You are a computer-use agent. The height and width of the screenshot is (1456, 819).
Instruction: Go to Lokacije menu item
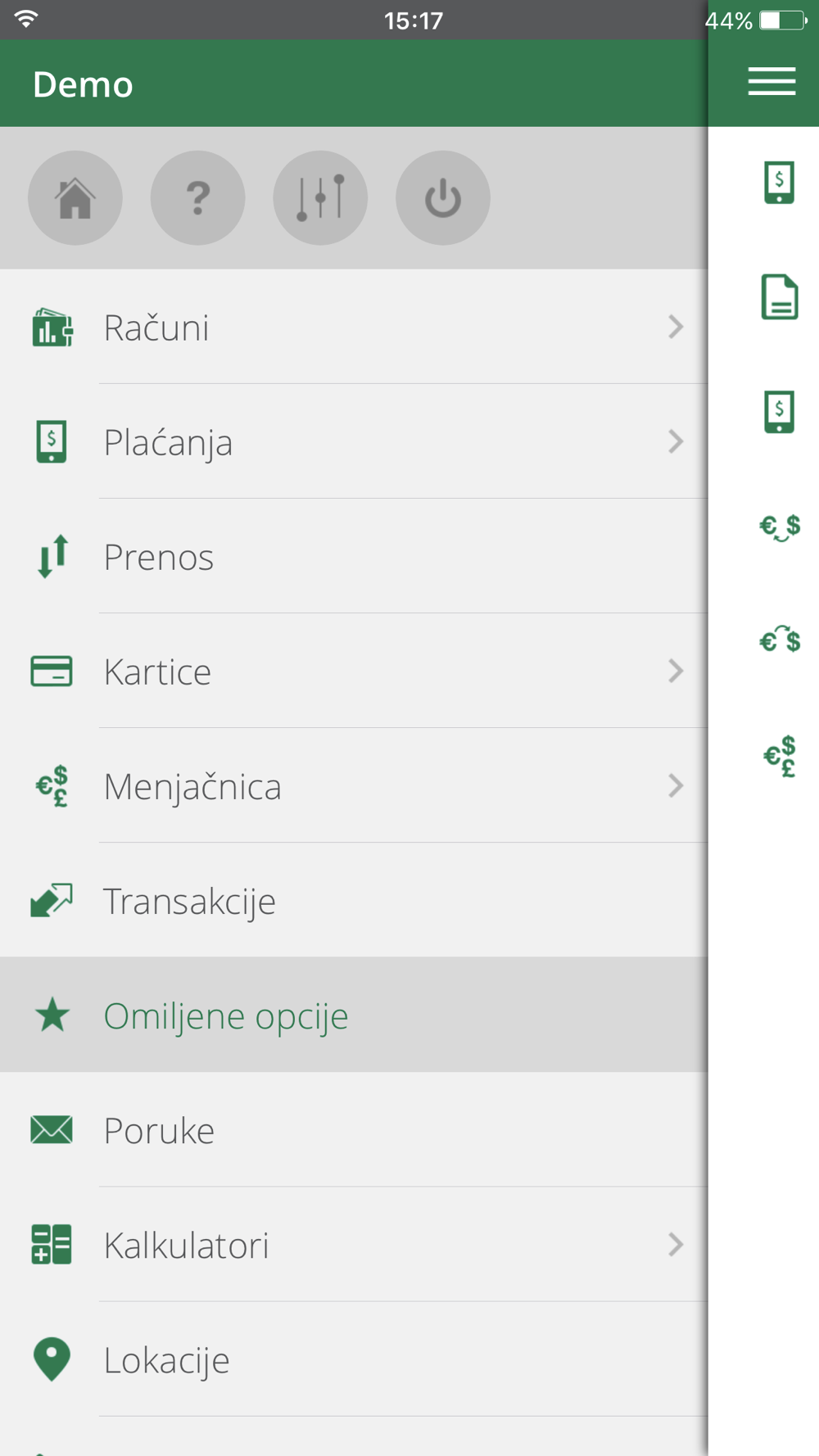click(166, 1359)
